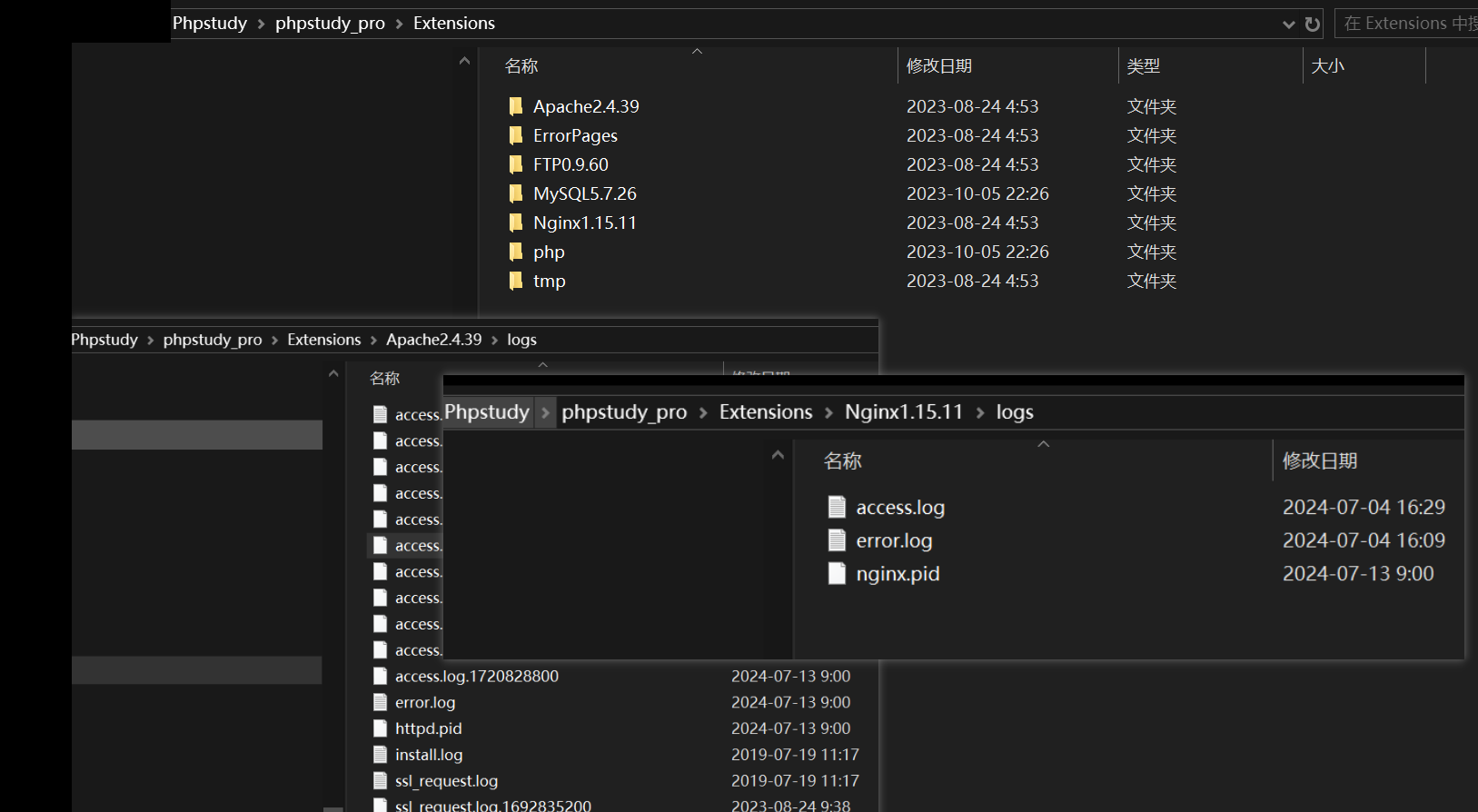This screenshot has width=1478, height=812.
Task: Click the access.log.1720828800 file icon
Action: 381,676
